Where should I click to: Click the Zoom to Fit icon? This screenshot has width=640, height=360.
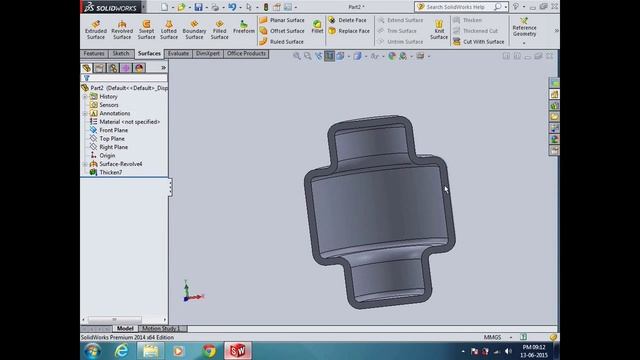click(x=297, y=56)
